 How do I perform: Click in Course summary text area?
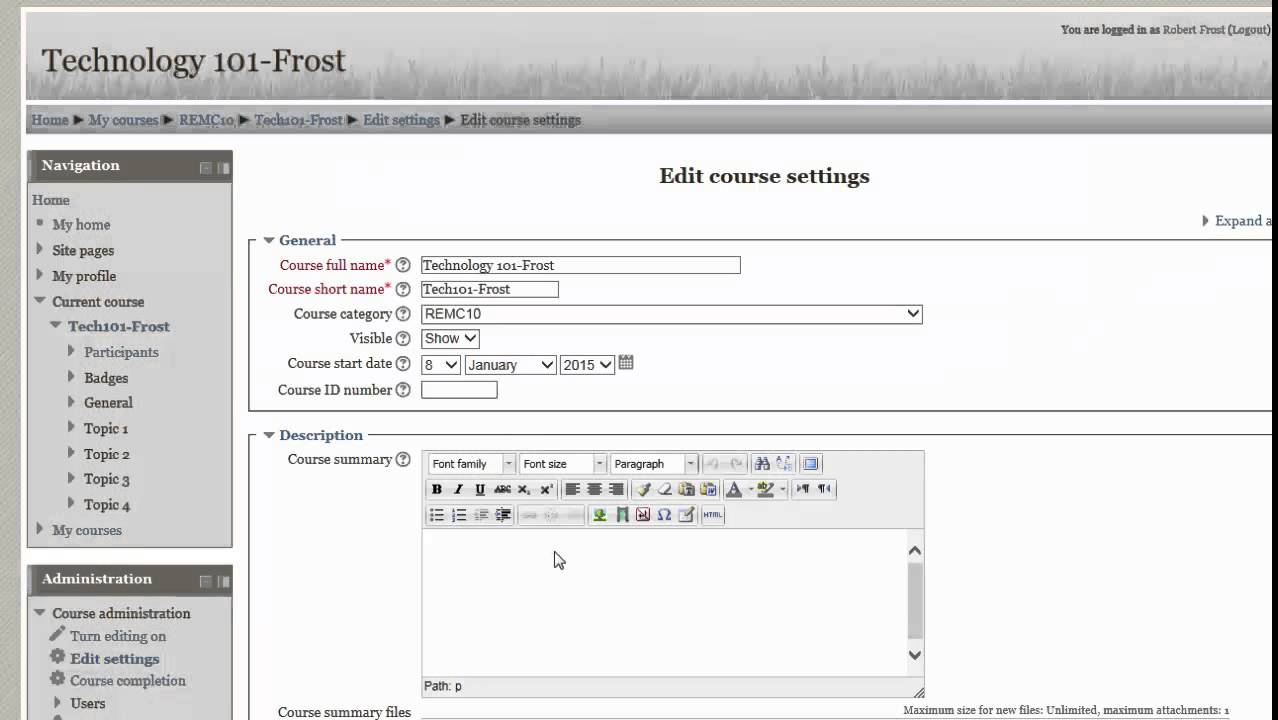point(664,603)
